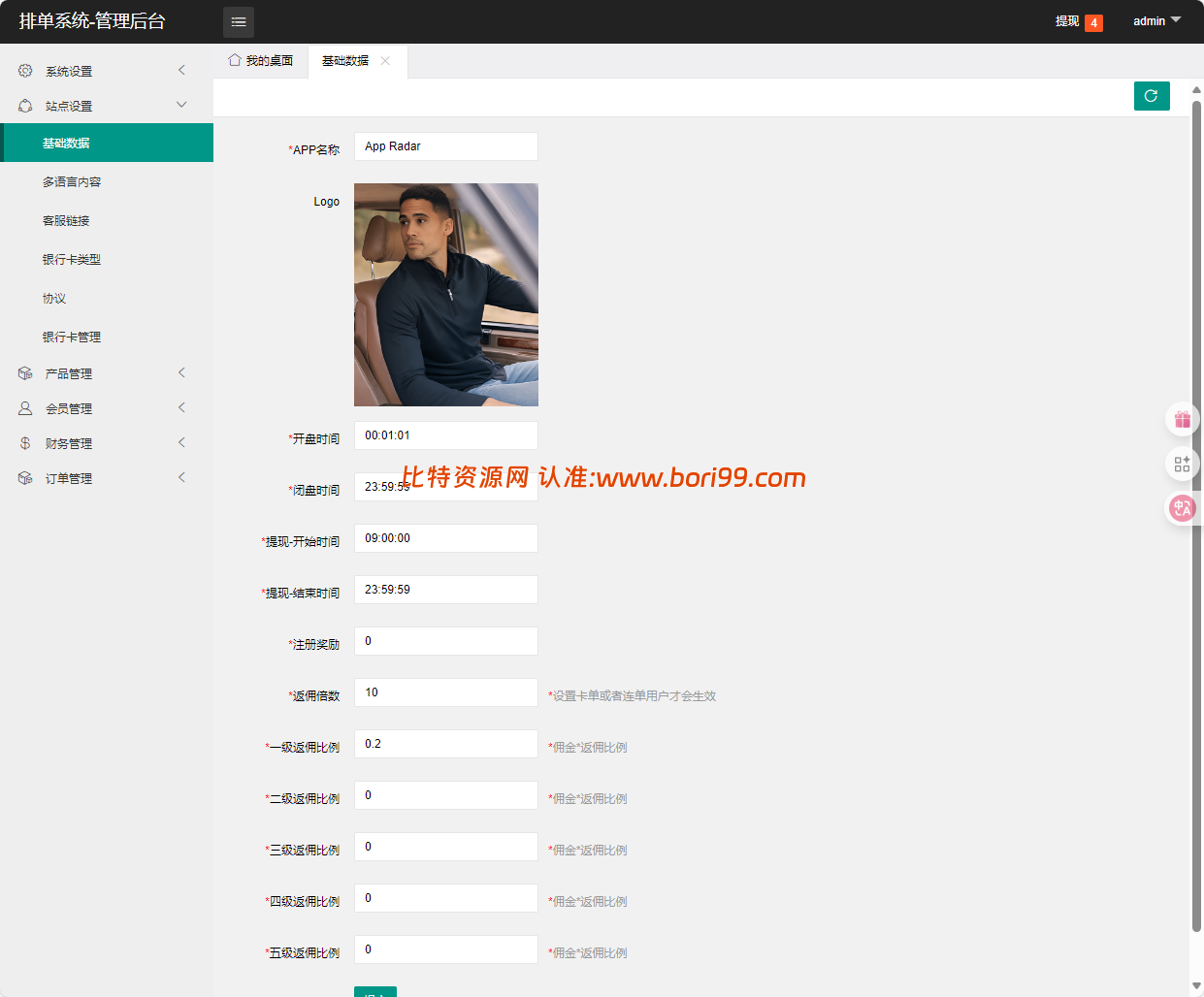
Task: Click the 一级返佣比例 input field
Action: tap(446, 744)
